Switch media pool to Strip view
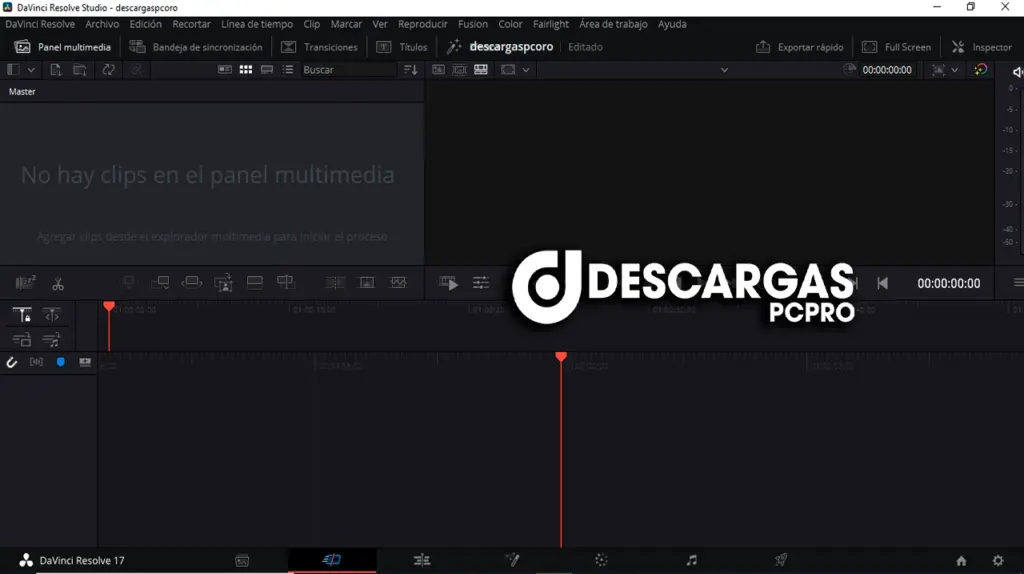The height and width of the screenshot is (574, 1024). [x=266, y=70]
